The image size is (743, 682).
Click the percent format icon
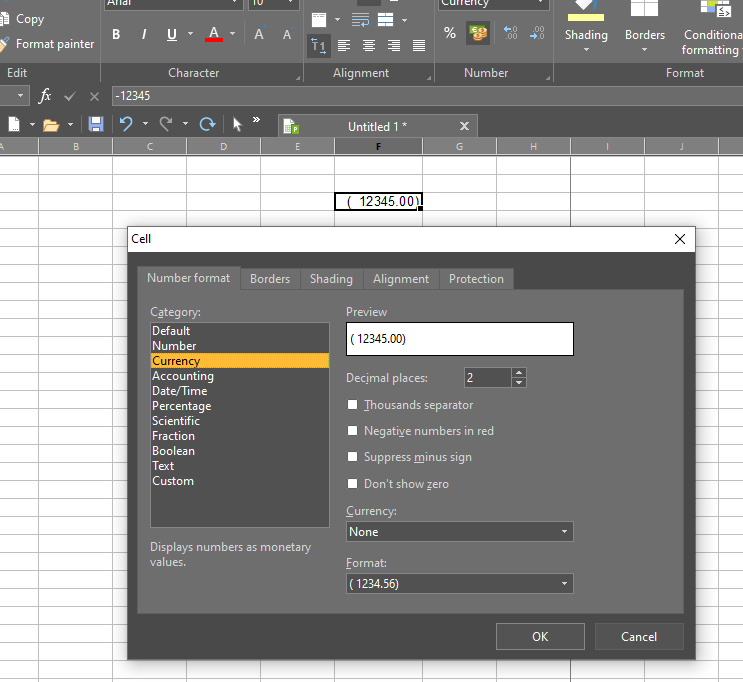450,34
